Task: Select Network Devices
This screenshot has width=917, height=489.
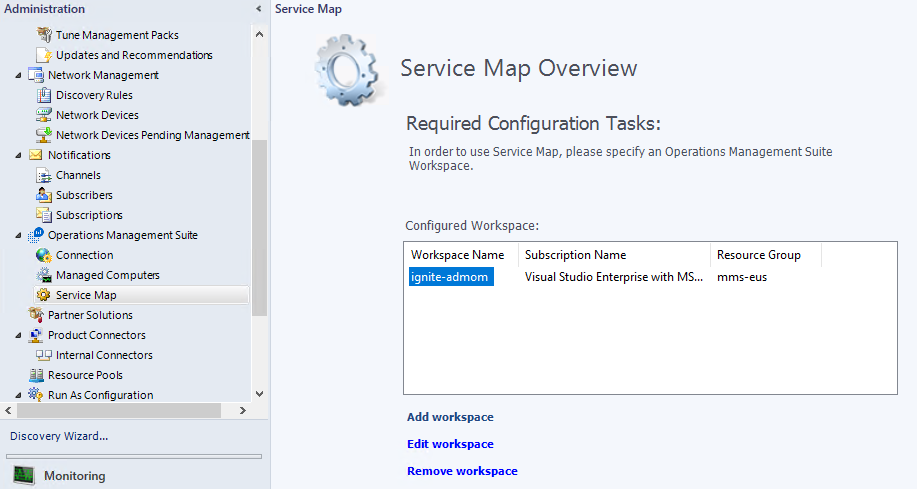Action: (97, 115)
